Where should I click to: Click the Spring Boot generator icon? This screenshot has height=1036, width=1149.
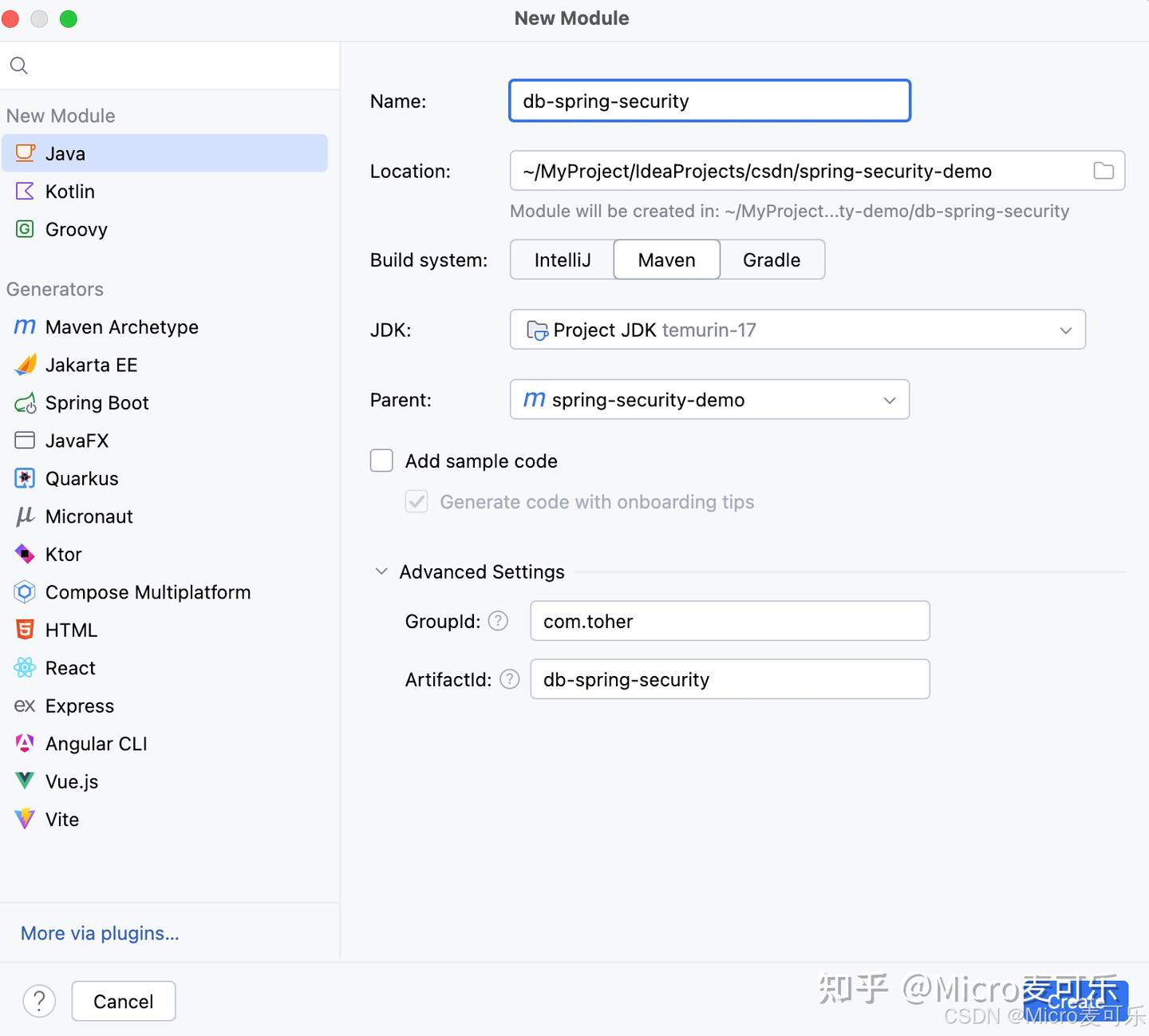pos(26,403)
